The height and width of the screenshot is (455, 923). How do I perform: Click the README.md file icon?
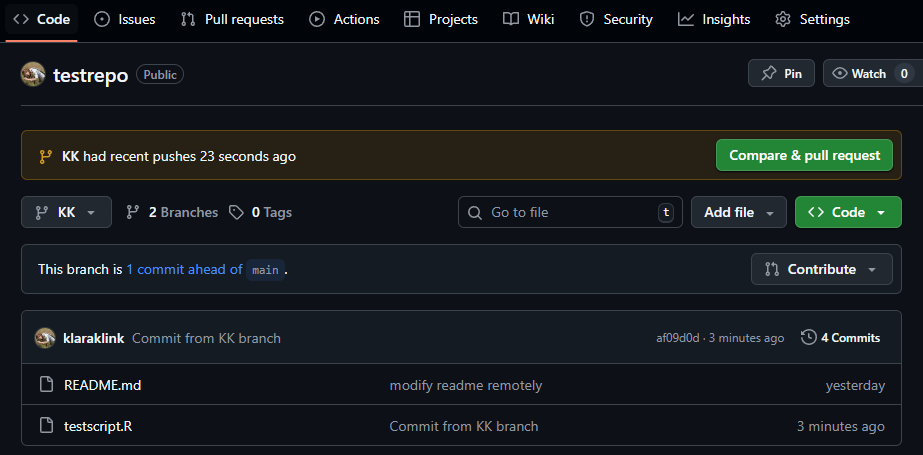(x=46, y=385)
